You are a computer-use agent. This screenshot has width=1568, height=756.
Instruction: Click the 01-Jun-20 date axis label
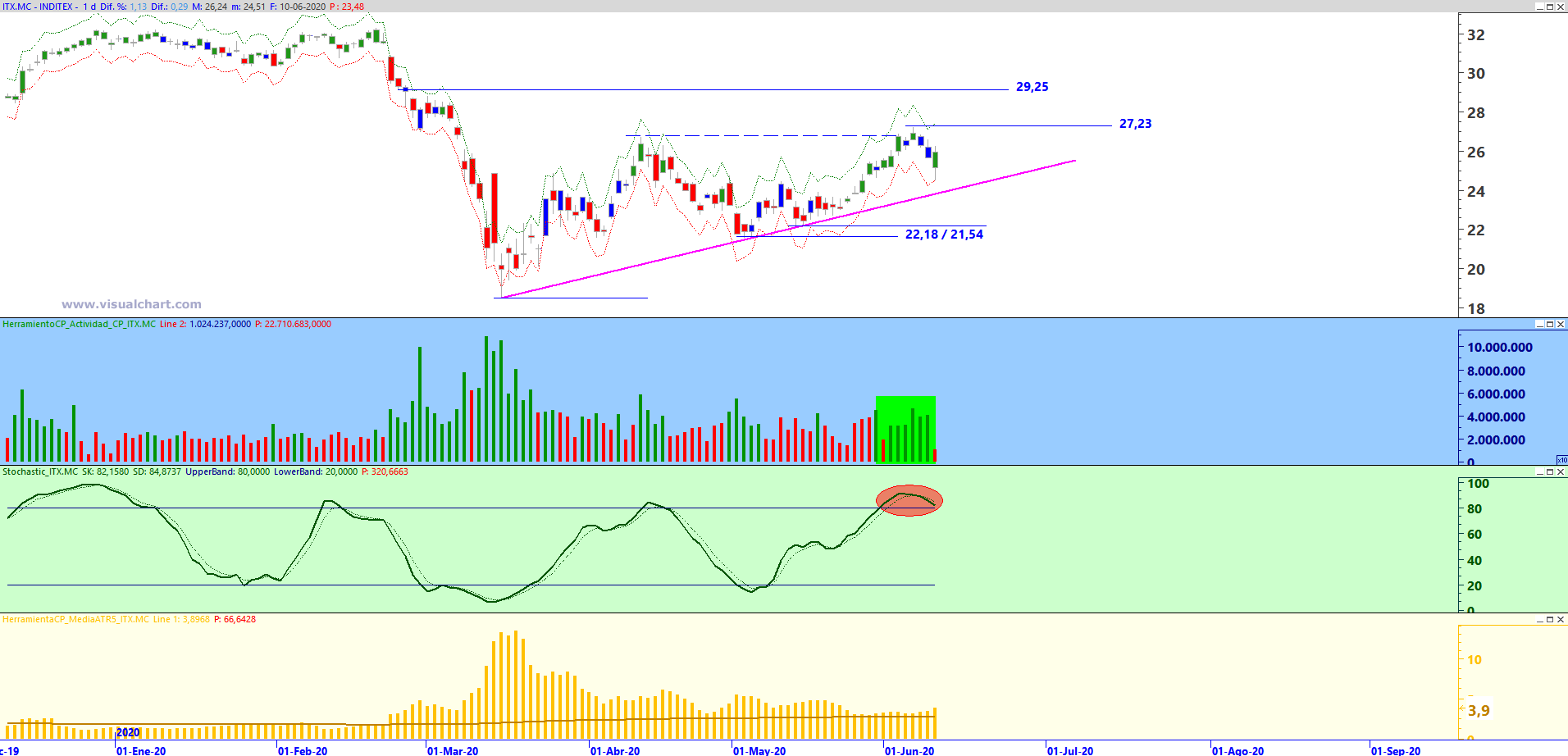[x=909, y=750]
